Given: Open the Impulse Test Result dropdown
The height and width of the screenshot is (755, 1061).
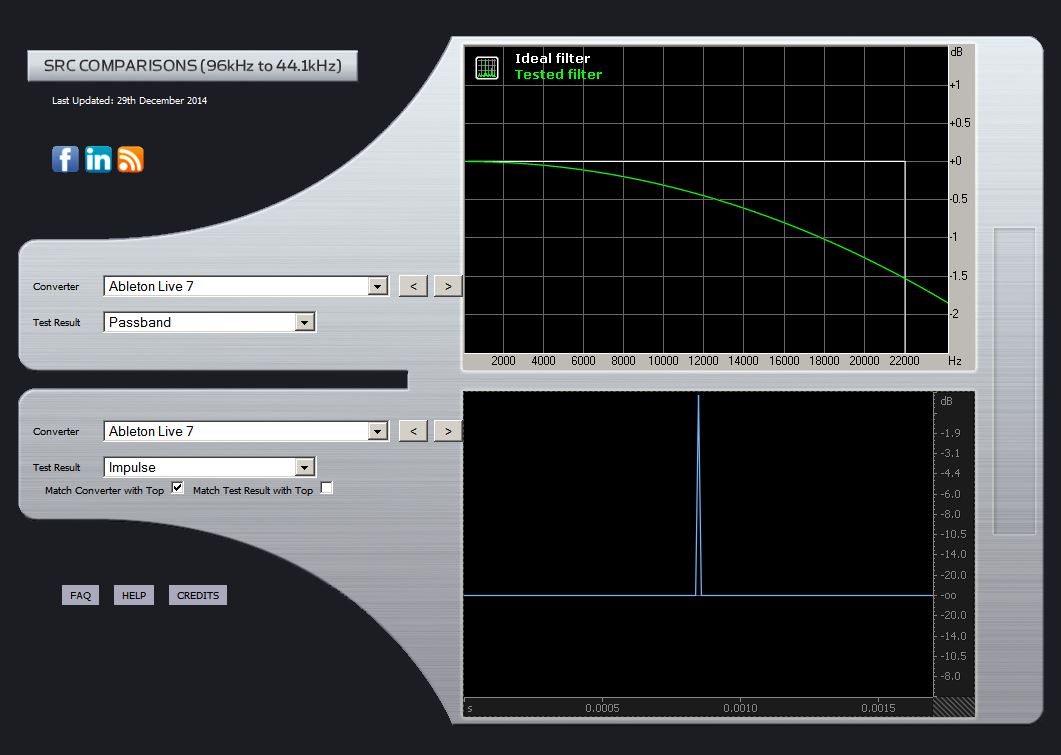Looking at the screenshot, I should coord(209,467).
